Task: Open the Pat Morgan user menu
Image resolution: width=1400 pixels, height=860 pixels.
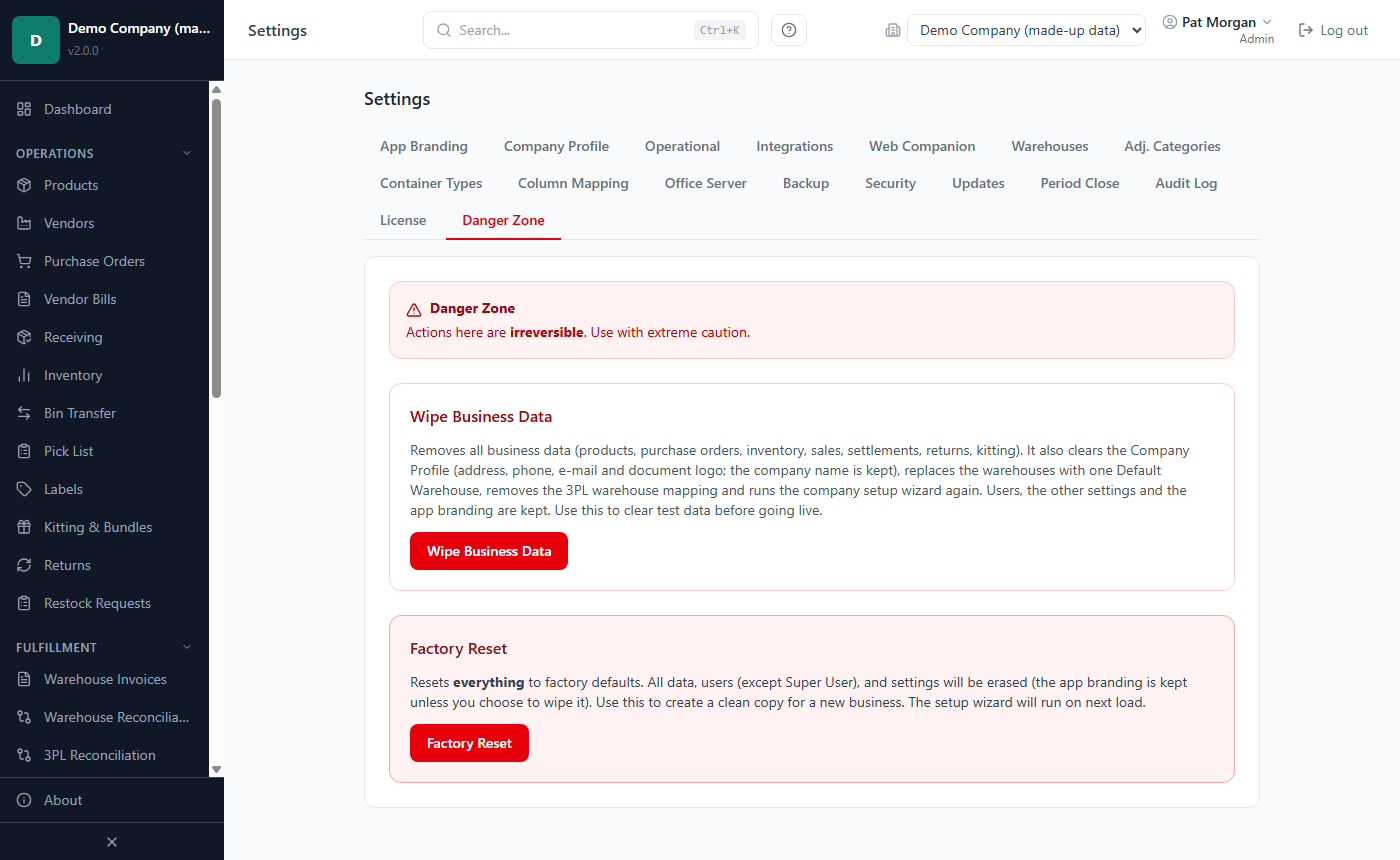Action: click(1218, 29)
